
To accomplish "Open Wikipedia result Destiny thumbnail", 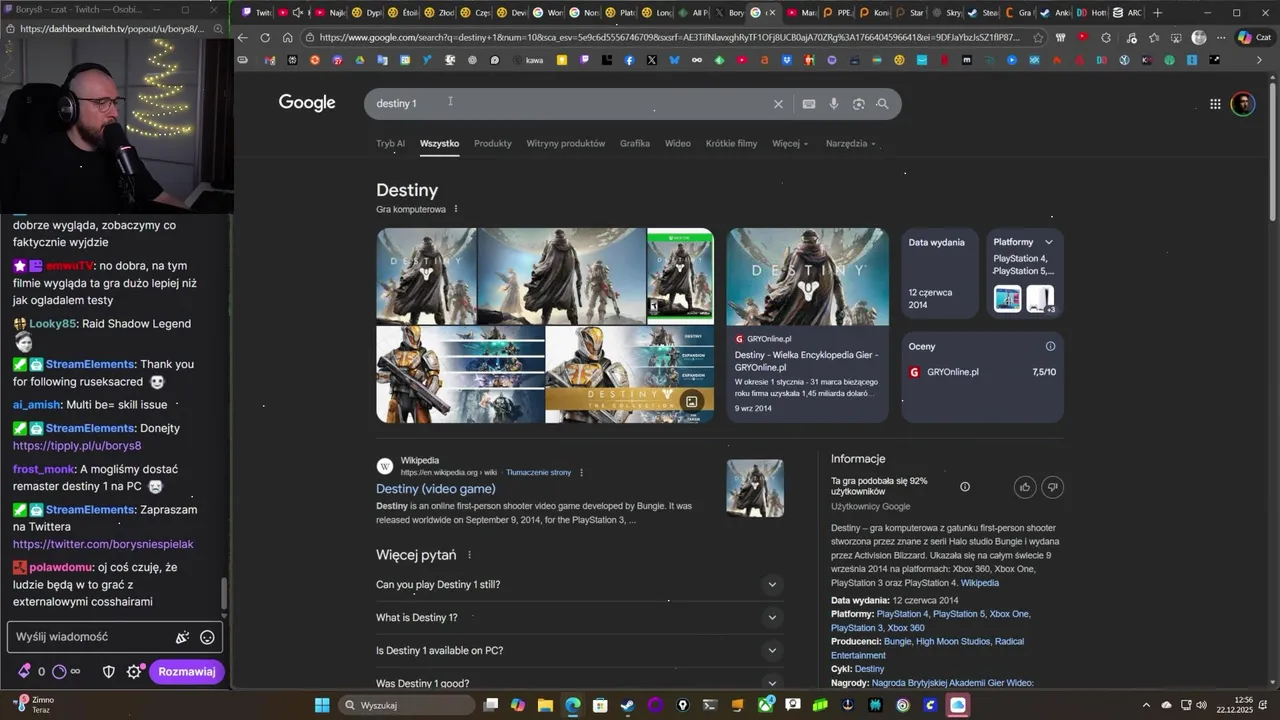I will (x=755, y=488).
